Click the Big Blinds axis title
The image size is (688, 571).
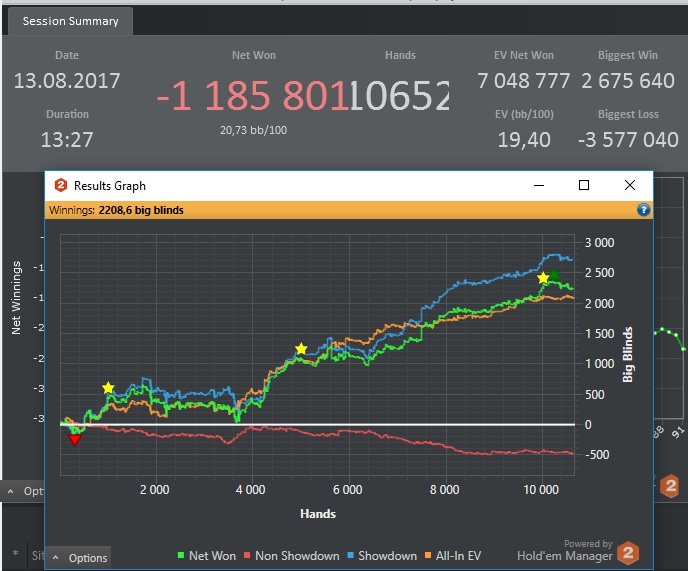pyautogui.click(x=628, y=354)
